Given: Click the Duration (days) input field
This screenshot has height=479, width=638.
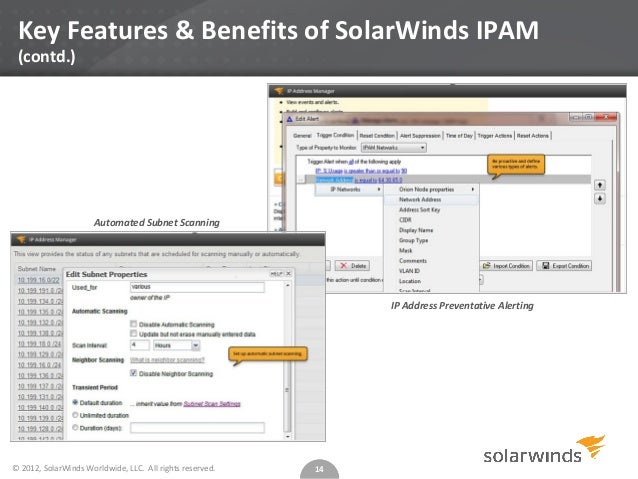Looking at the screenshot, I should (x=197, y=428).
